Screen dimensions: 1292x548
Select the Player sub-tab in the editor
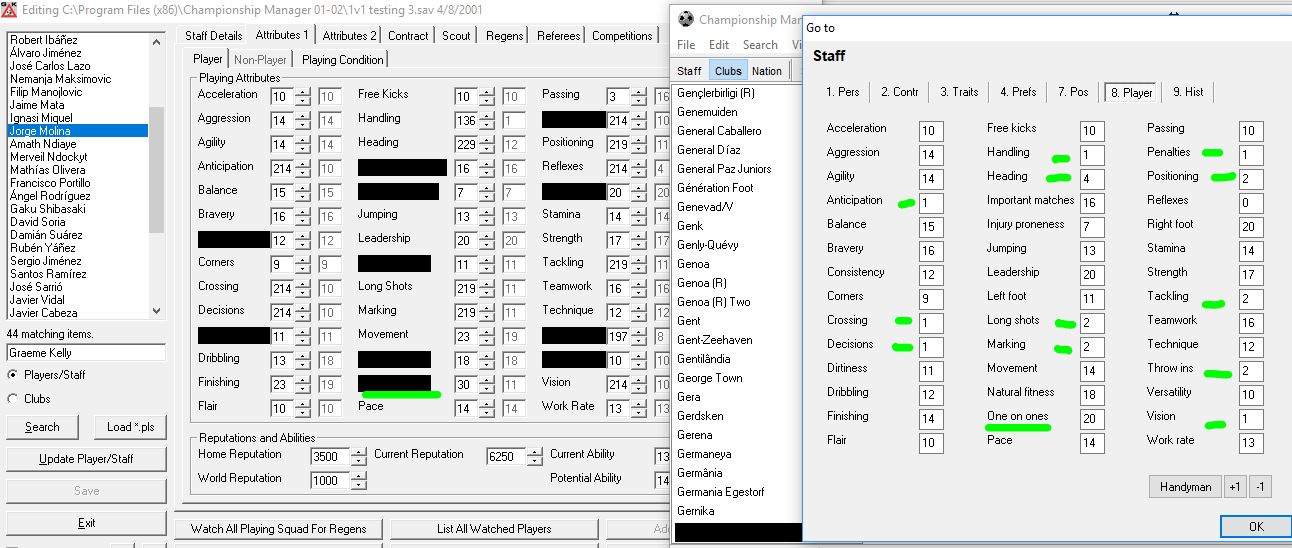coord(208,59)
